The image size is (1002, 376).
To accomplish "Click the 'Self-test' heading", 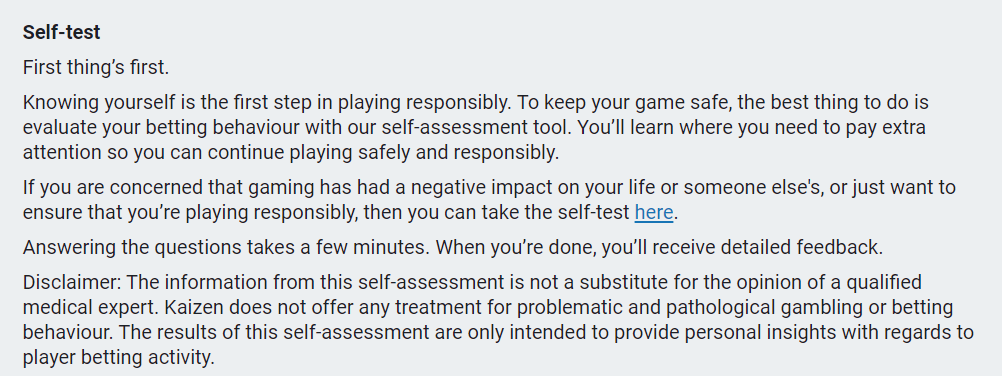I will point(61,33).
